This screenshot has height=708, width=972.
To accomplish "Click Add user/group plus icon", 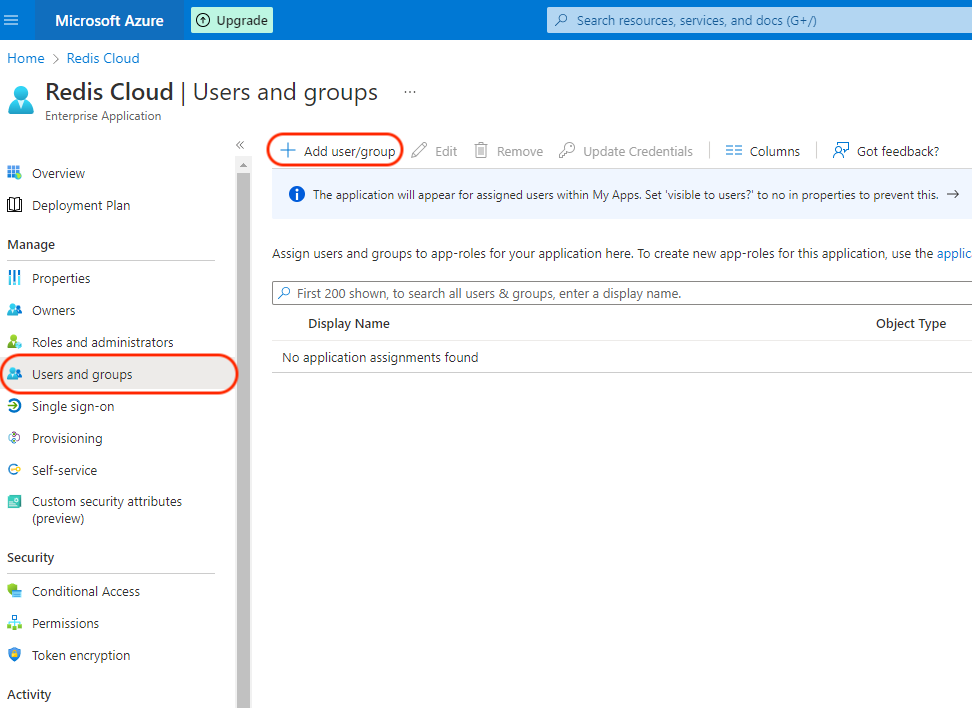I will [x=288, y=151].
